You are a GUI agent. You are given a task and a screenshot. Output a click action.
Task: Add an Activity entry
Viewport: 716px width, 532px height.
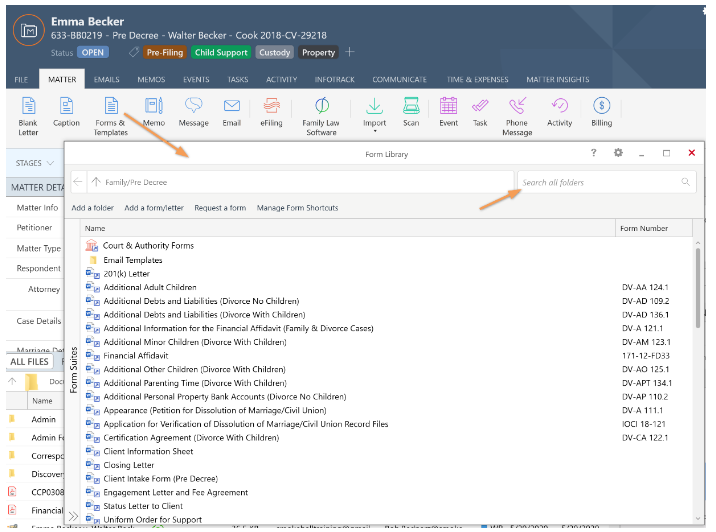[559, 112]
